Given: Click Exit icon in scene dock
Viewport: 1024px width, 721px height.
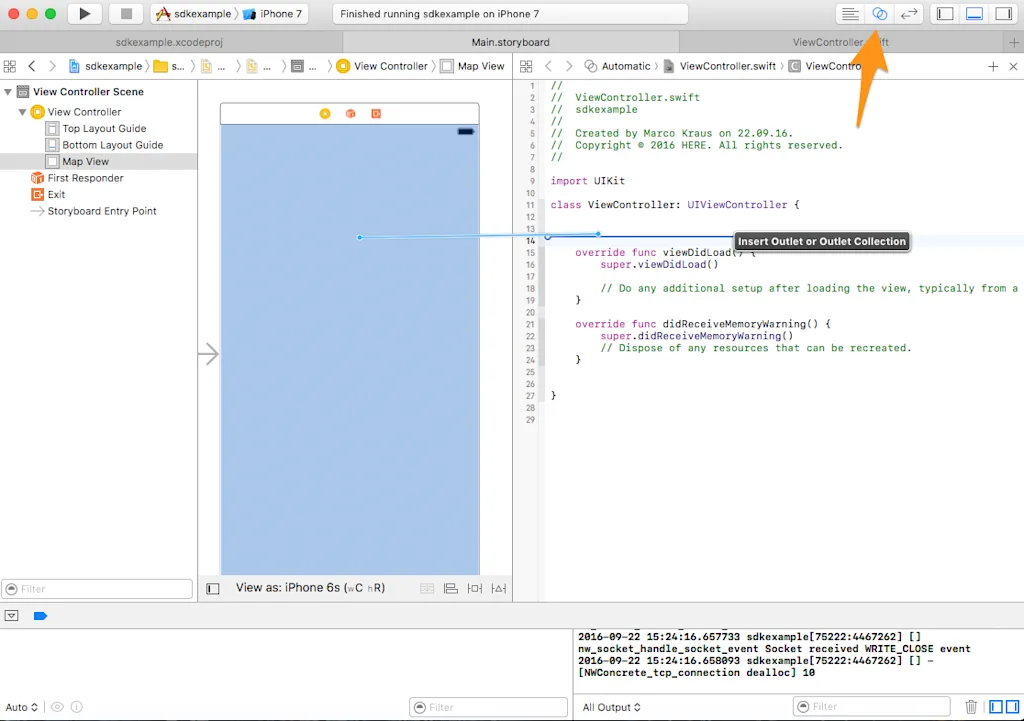Looking at the screenshot, I should (376, 114).
